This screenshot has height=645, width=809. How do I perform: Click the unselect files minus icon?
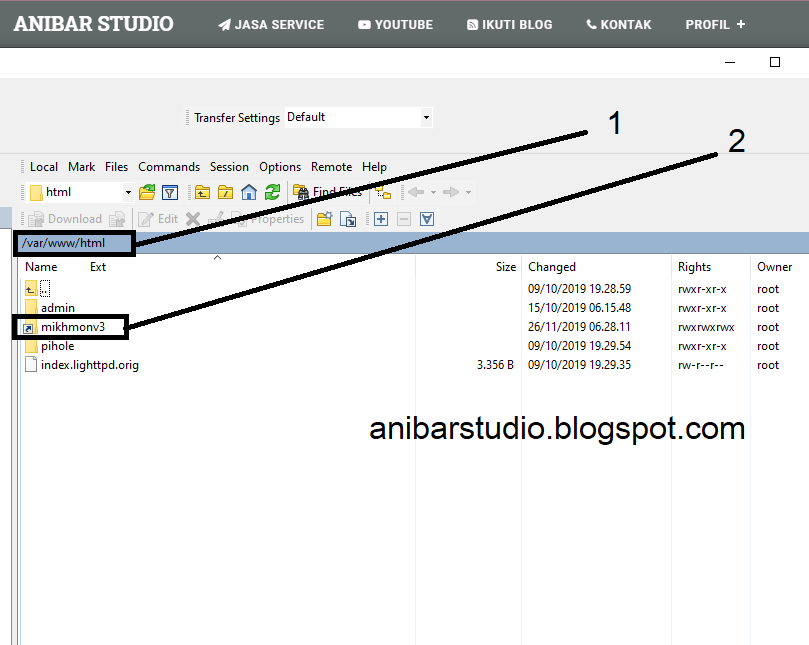[404, 219]
